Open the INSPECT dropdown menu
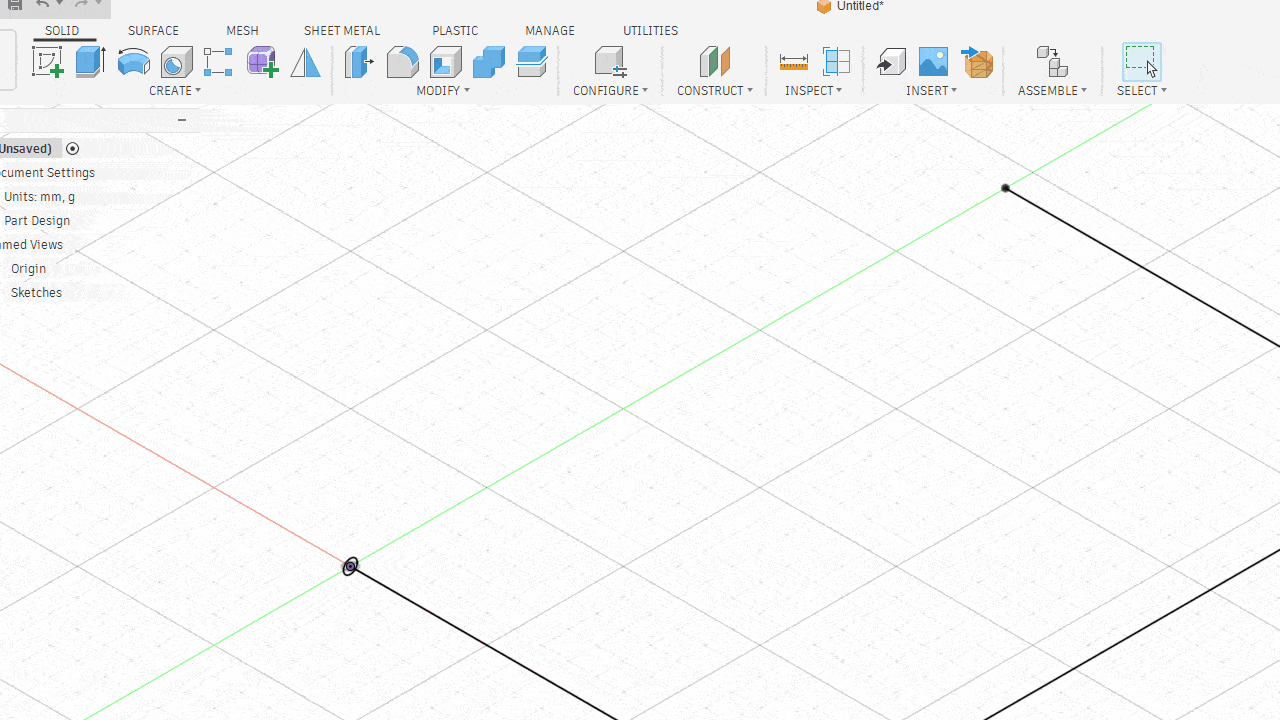This screenshot has height=720, width=1280. [x=813, y=91]
